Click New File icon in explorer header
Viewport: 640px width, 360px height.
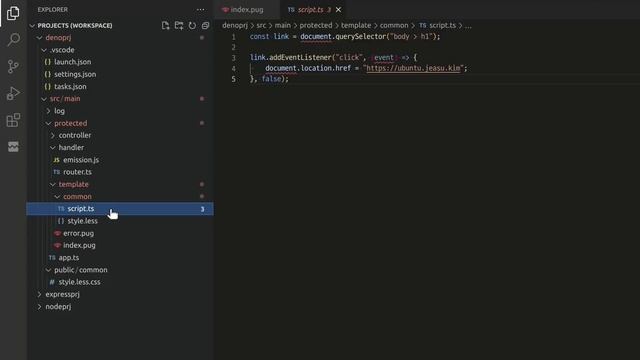click(x=165, y=25)
